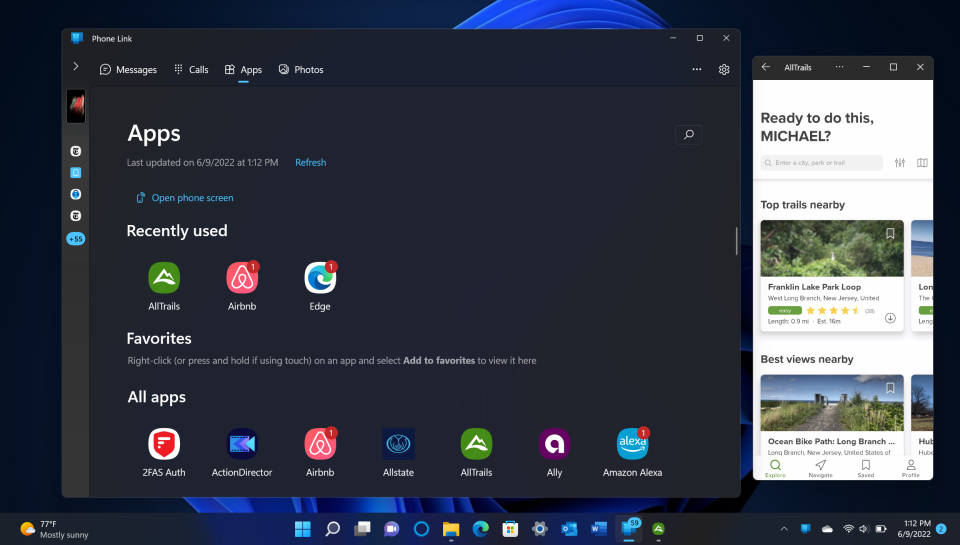
Task: Switch to the Photos tab
Action: (301, 70)
